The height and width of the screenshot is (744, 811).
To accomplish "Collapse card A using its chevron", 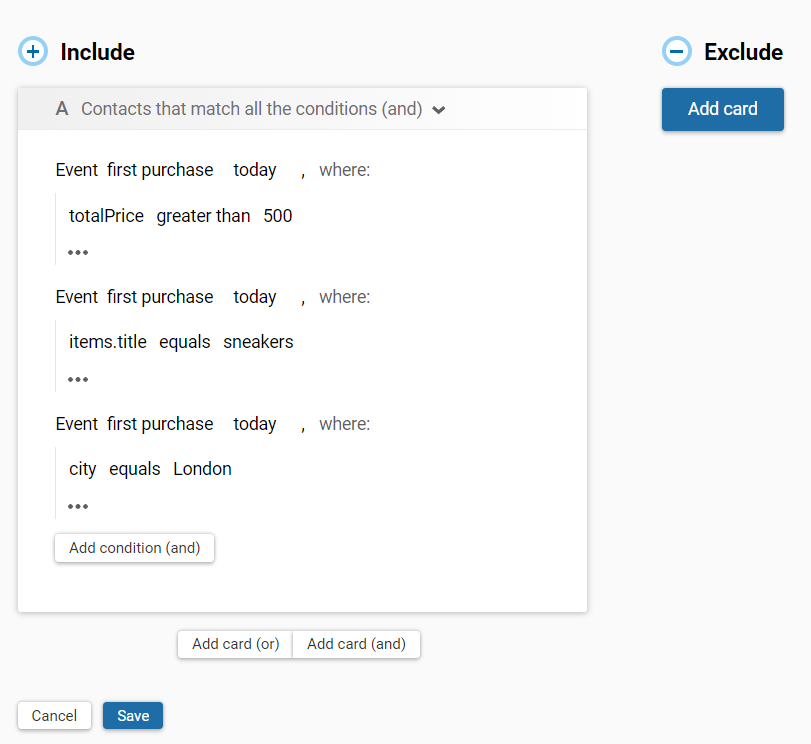I will click(438, 109).
